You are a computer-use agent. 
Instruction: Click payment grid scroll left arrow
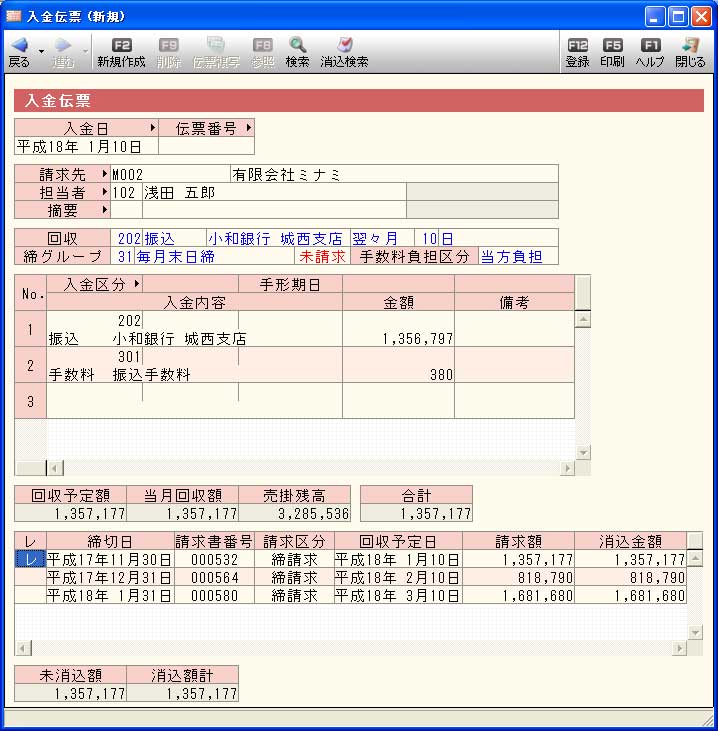[x=55, y=468]
